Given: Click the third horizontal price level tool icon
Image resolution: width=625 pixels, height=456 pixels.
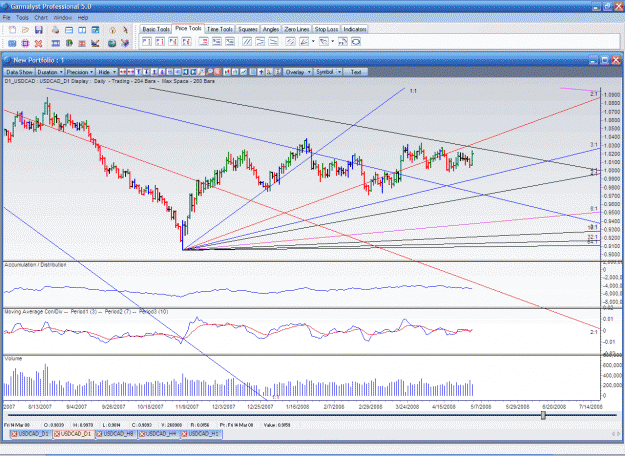Looking at the screenshot, I should [x=230, y=41].
